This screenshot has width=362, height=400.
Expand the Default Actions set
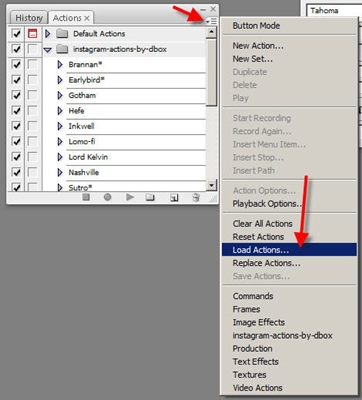pos(48,34)
